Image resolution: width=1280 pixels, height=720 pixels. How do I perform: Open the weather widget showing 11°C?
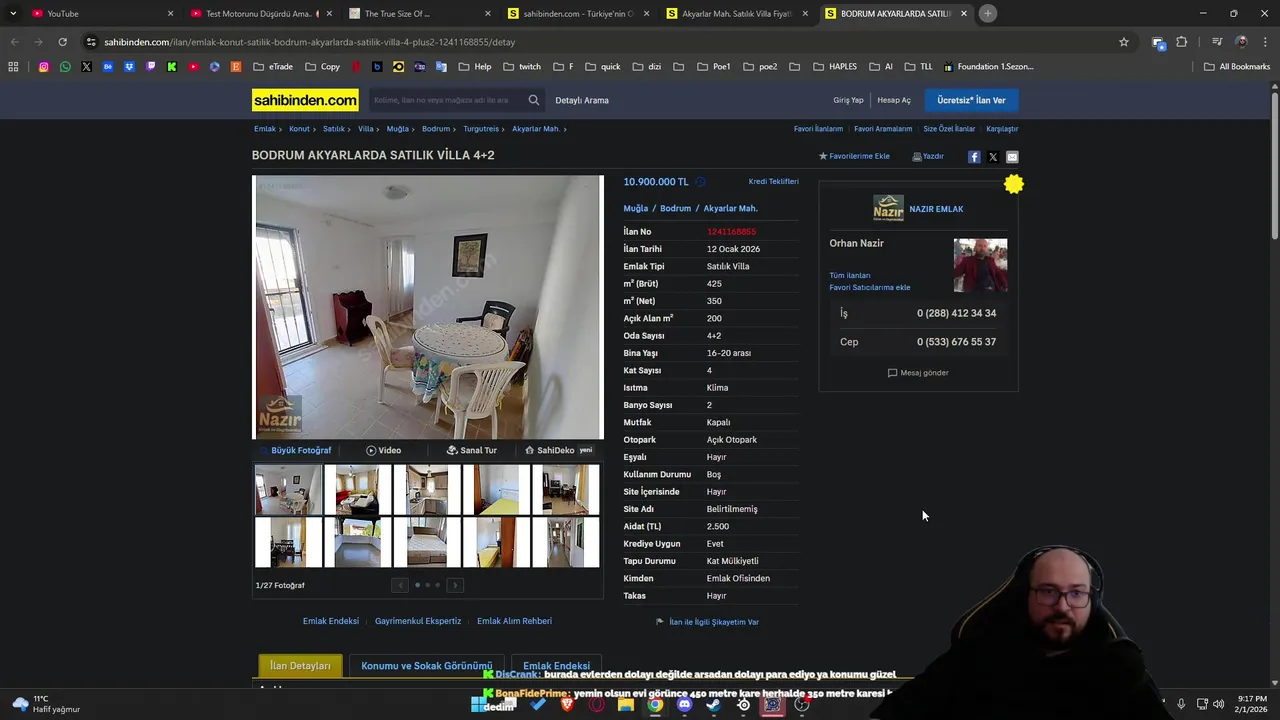tap(45, 704)
